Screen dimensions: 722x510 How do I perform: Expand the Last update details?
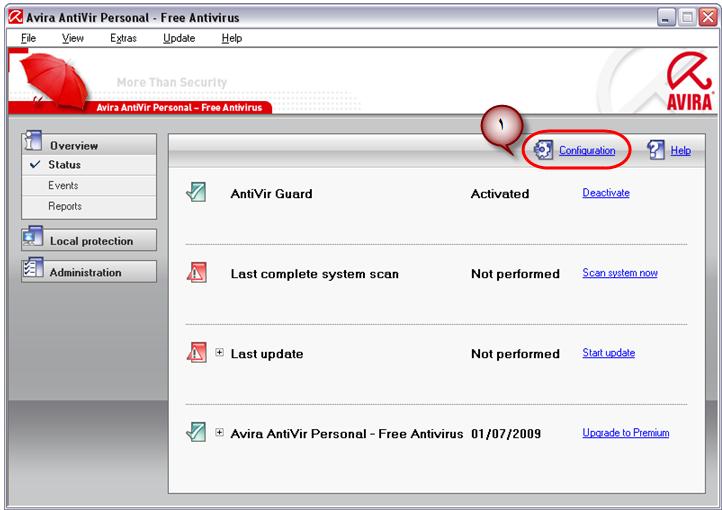pyautogui.click(x=220, y=353)
